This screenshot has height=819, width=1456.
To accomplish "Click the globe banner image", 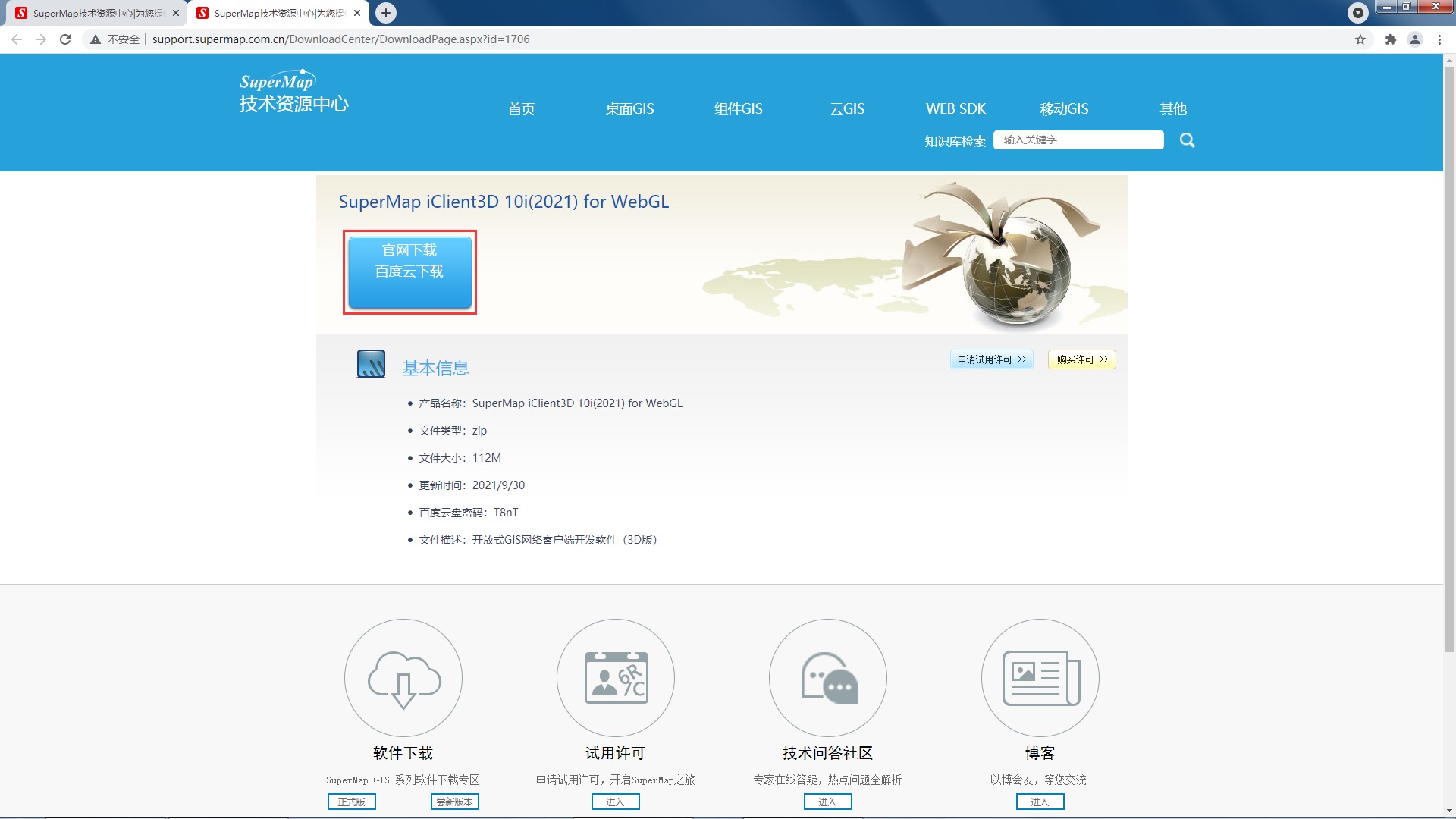I will 1003,254.
